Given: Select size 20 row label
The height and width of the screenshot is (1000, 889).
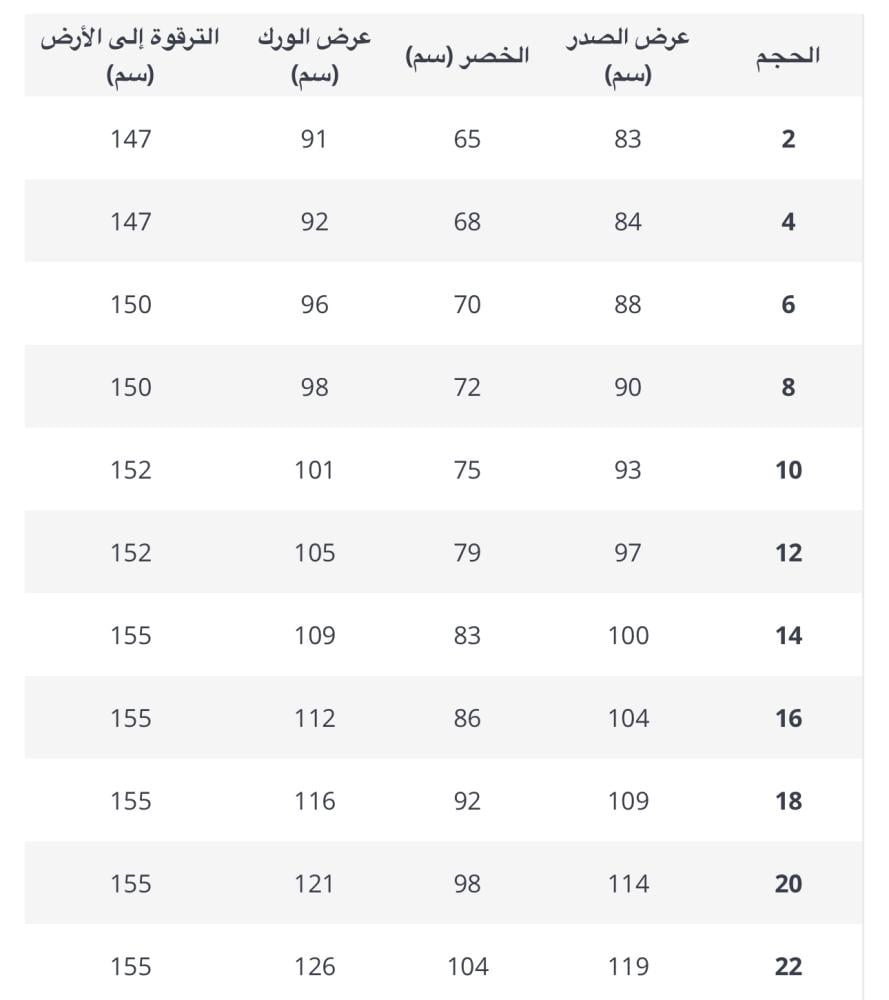Looking at the screenshot, I should point(788,884).
